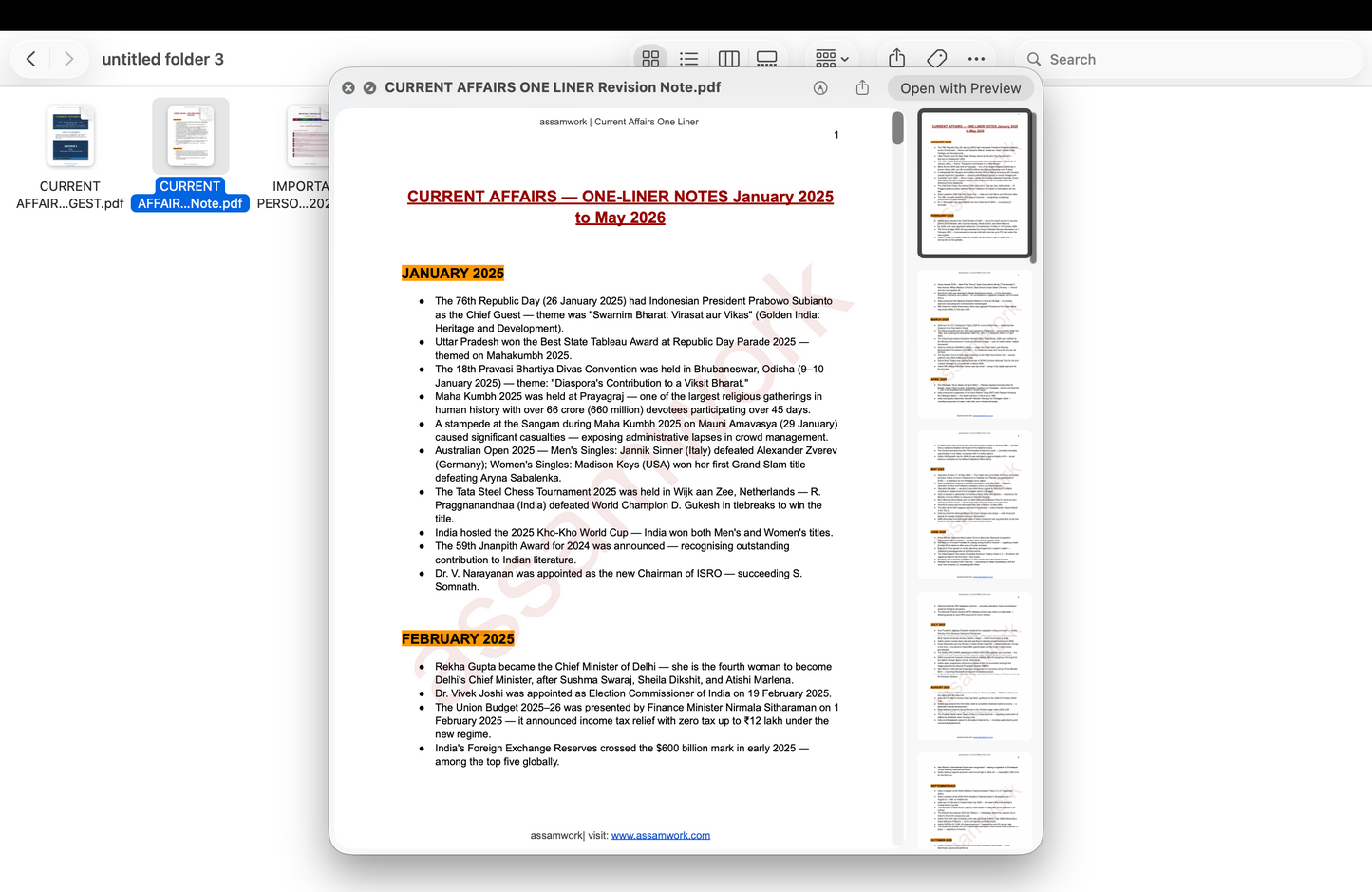Screen dimensions: 1372x892
Task: Click the Quick Look window file title
Action: [553, 87]
